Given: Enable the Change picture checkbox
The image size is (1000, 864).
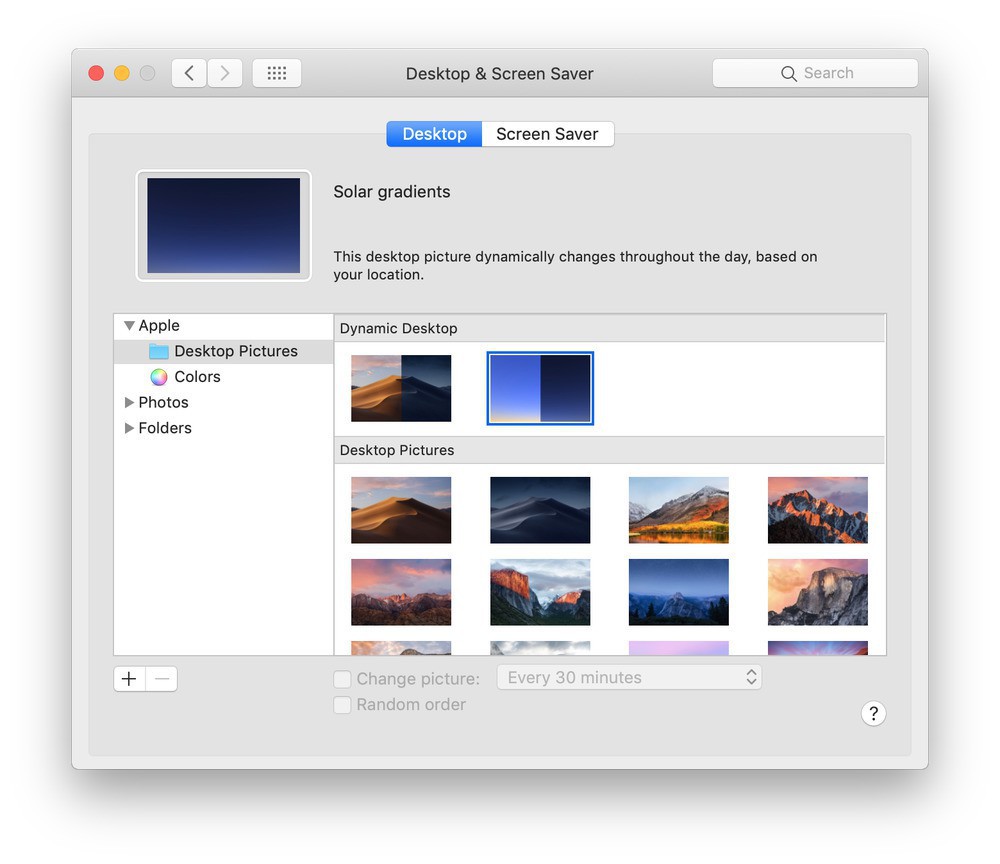Looking at the screenshot, I should pos(342,679).
